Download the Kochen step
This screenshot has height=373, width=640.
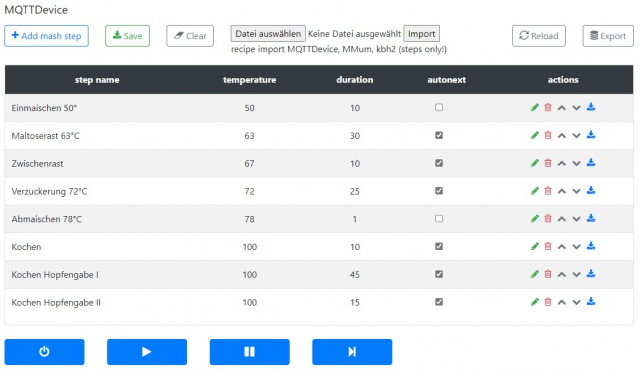pos(591,246)
